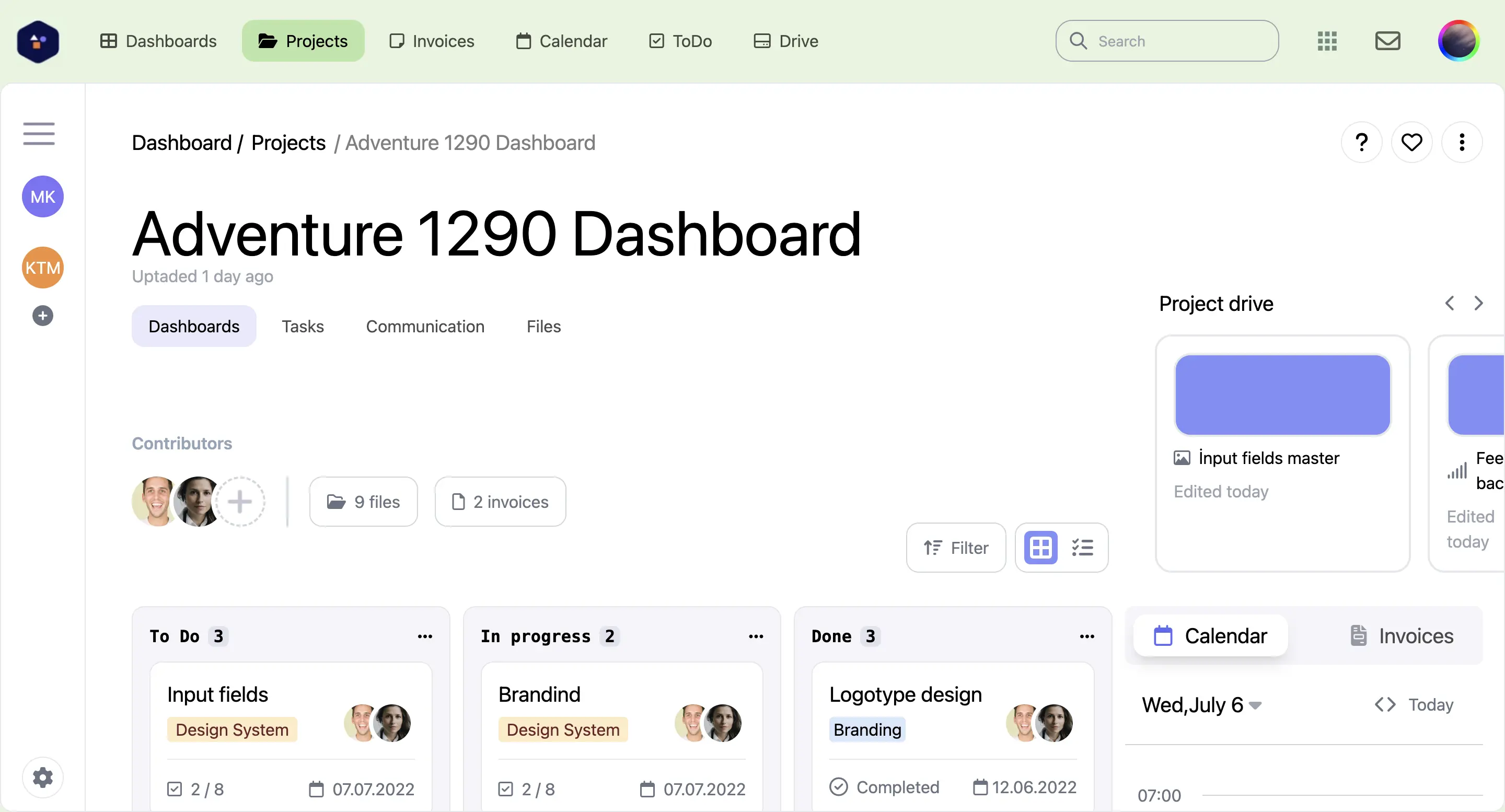Click the help question mark
1505x812 pixels.
click(1361, 142)
